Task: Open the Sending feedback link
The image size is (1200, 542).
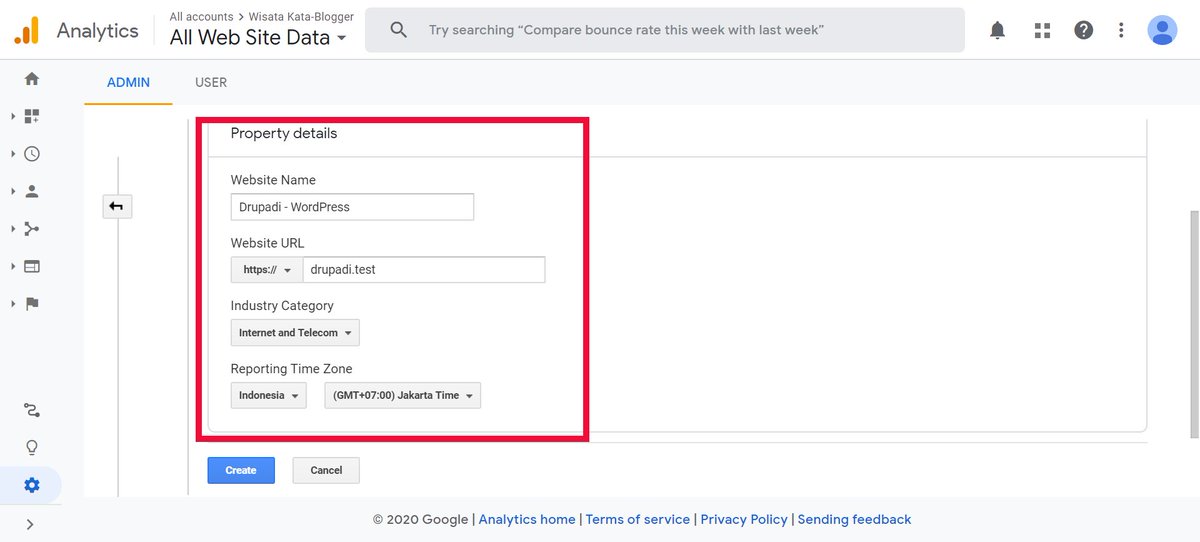Action: tap(854, 519)
